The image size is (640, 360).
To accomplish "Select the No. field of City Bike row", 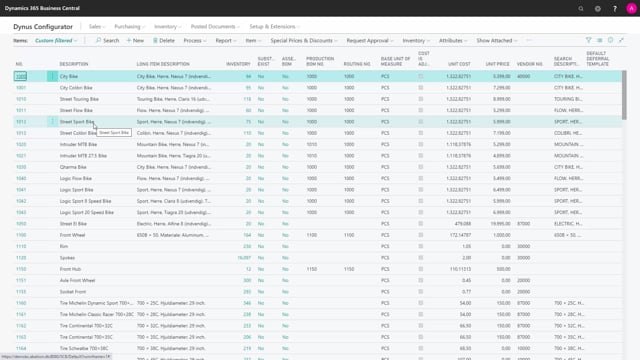I will (20, 76).
